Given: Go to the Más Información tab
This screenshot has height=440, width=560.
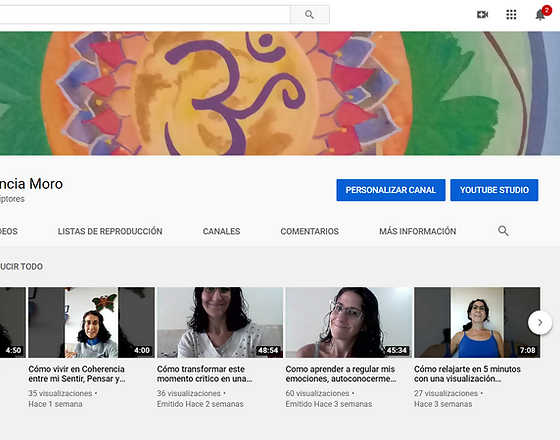Looking at the screenshot, I should (418, 231).
